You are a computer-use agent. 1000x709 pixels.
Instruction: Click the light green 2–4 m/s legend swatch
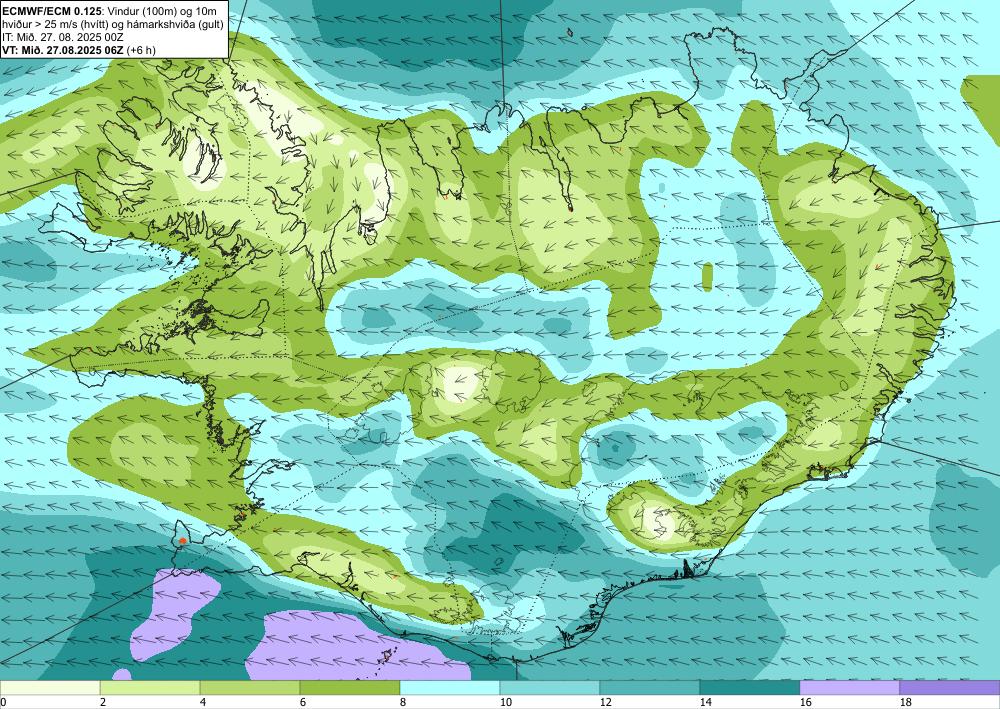coord(150,687)
